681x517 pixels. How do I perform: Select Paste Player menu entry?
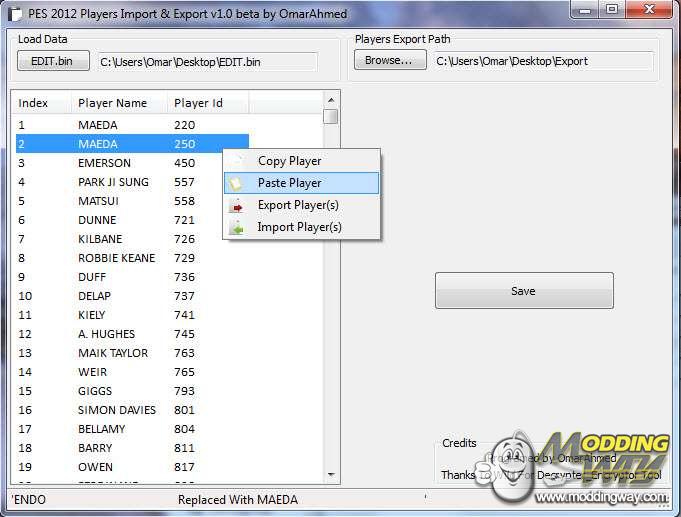(x=290, y=183)
